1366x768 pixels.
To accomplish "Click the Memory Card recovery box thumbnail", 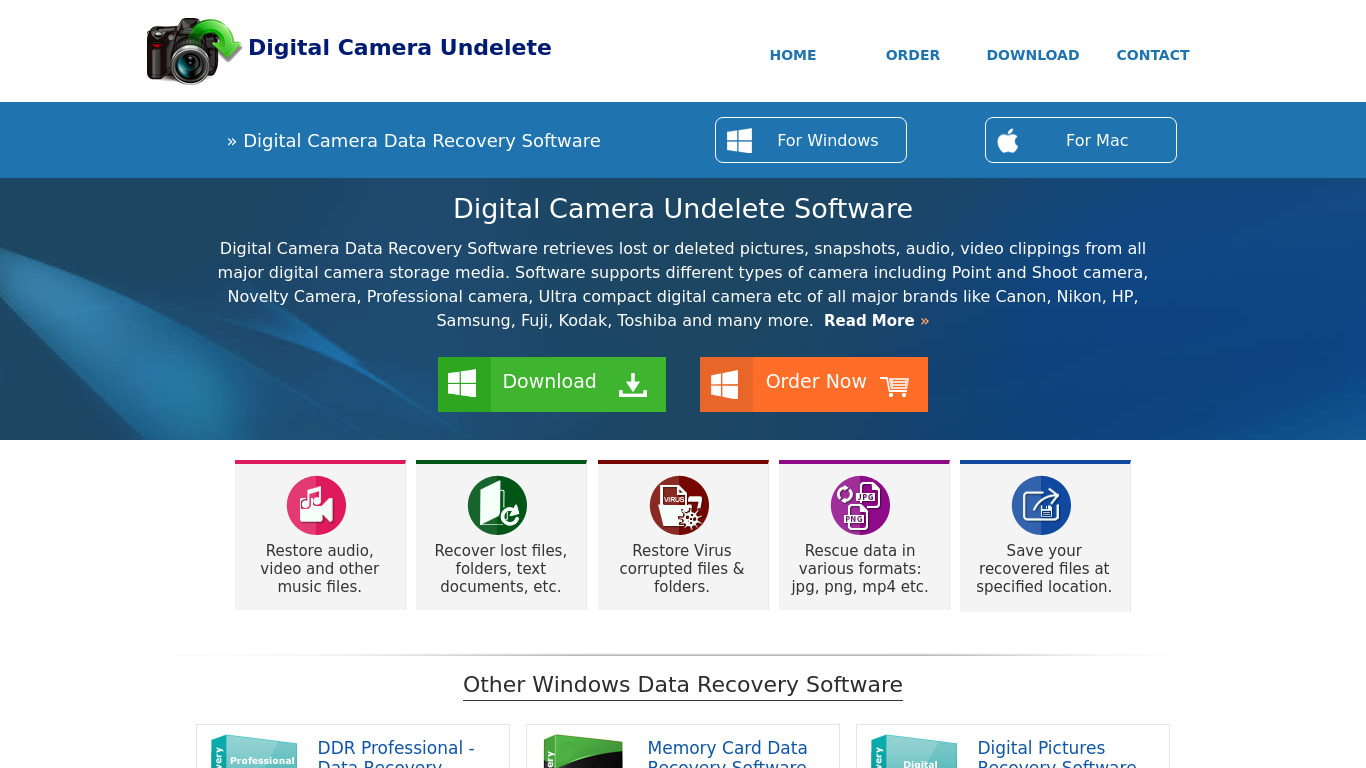I will (x=584, y=752).
